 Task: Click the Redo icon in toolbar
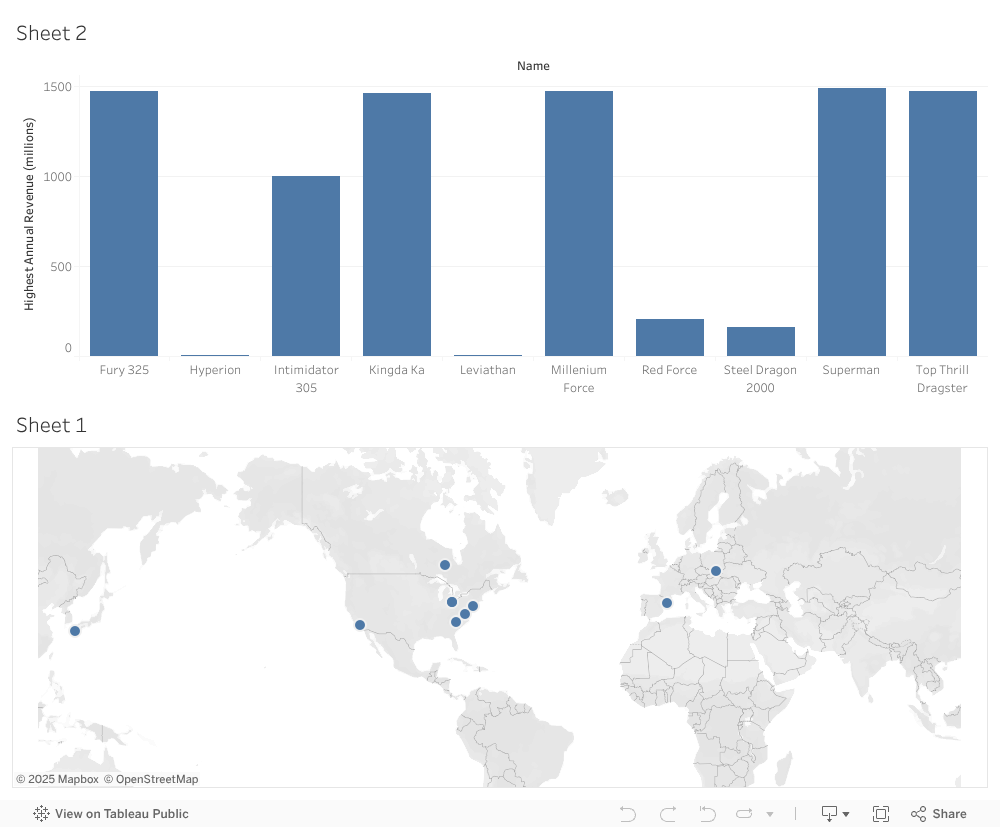[x=668, y=814]
